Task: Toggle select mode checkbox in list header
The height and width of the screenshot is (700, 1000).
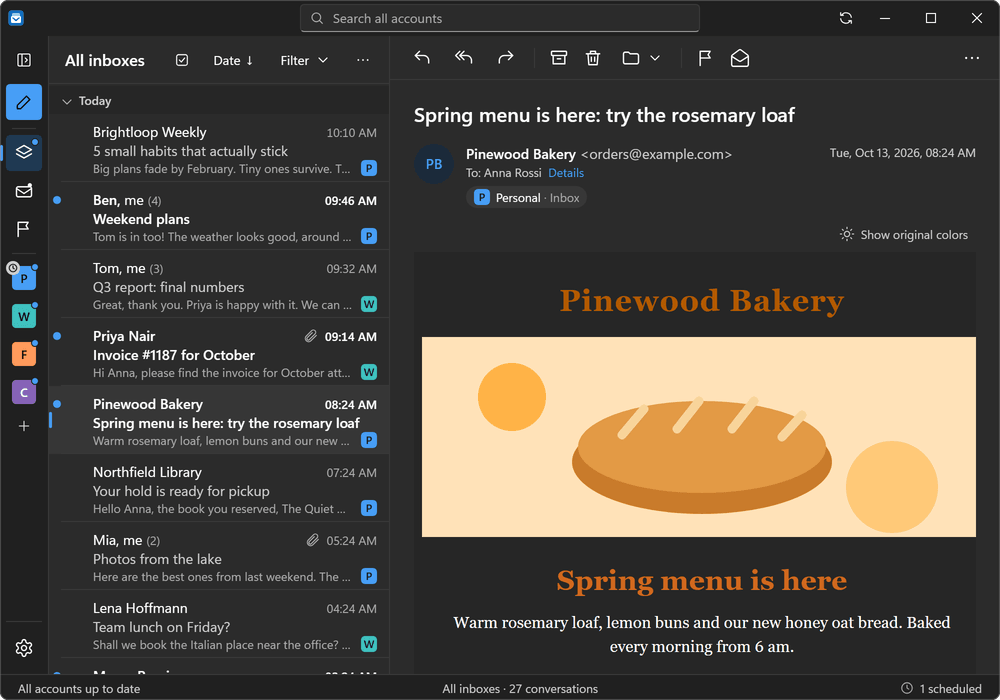Action: (182, 60)
